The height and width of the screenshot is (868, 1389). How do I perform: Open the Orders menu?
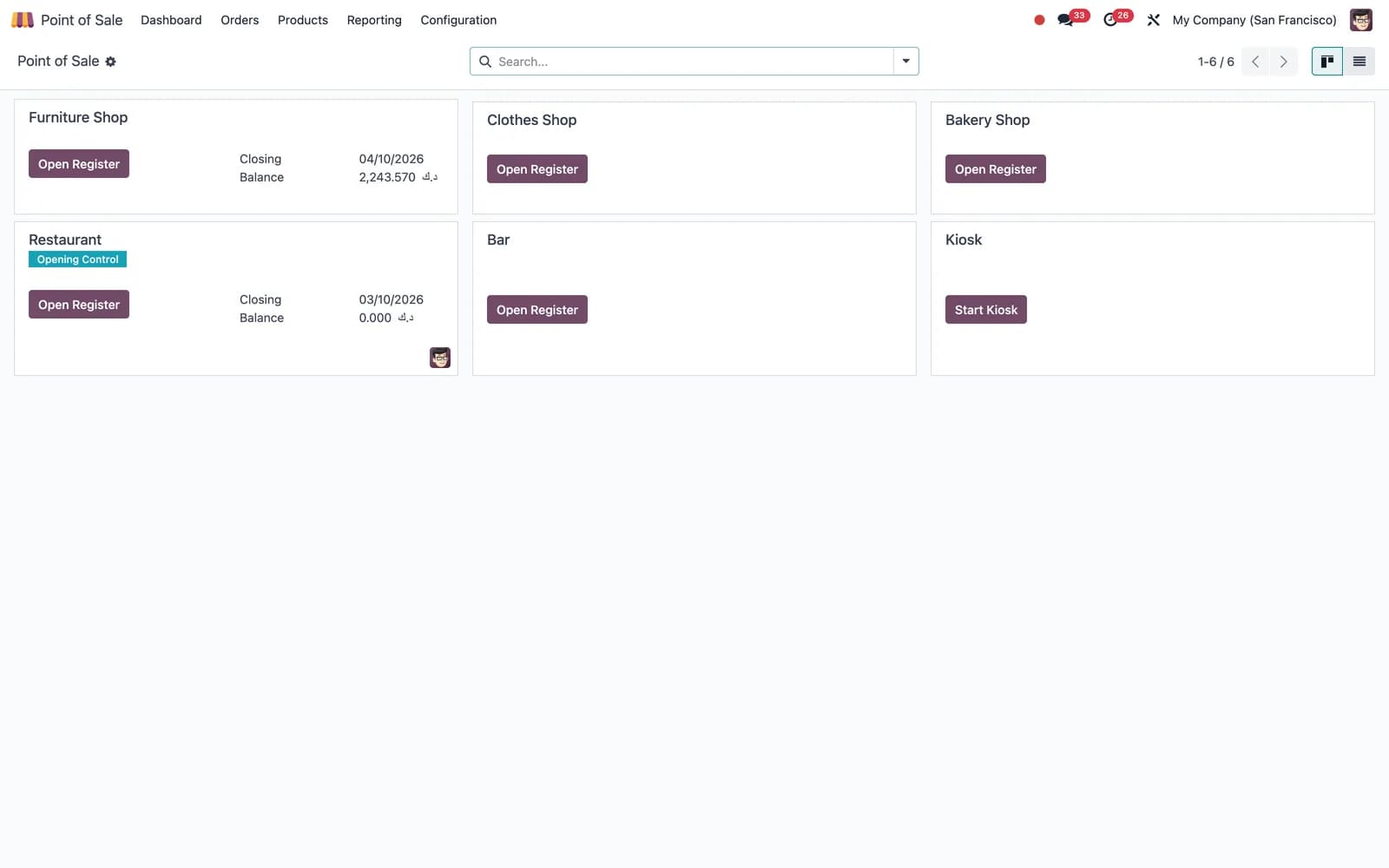pos(240,20)
